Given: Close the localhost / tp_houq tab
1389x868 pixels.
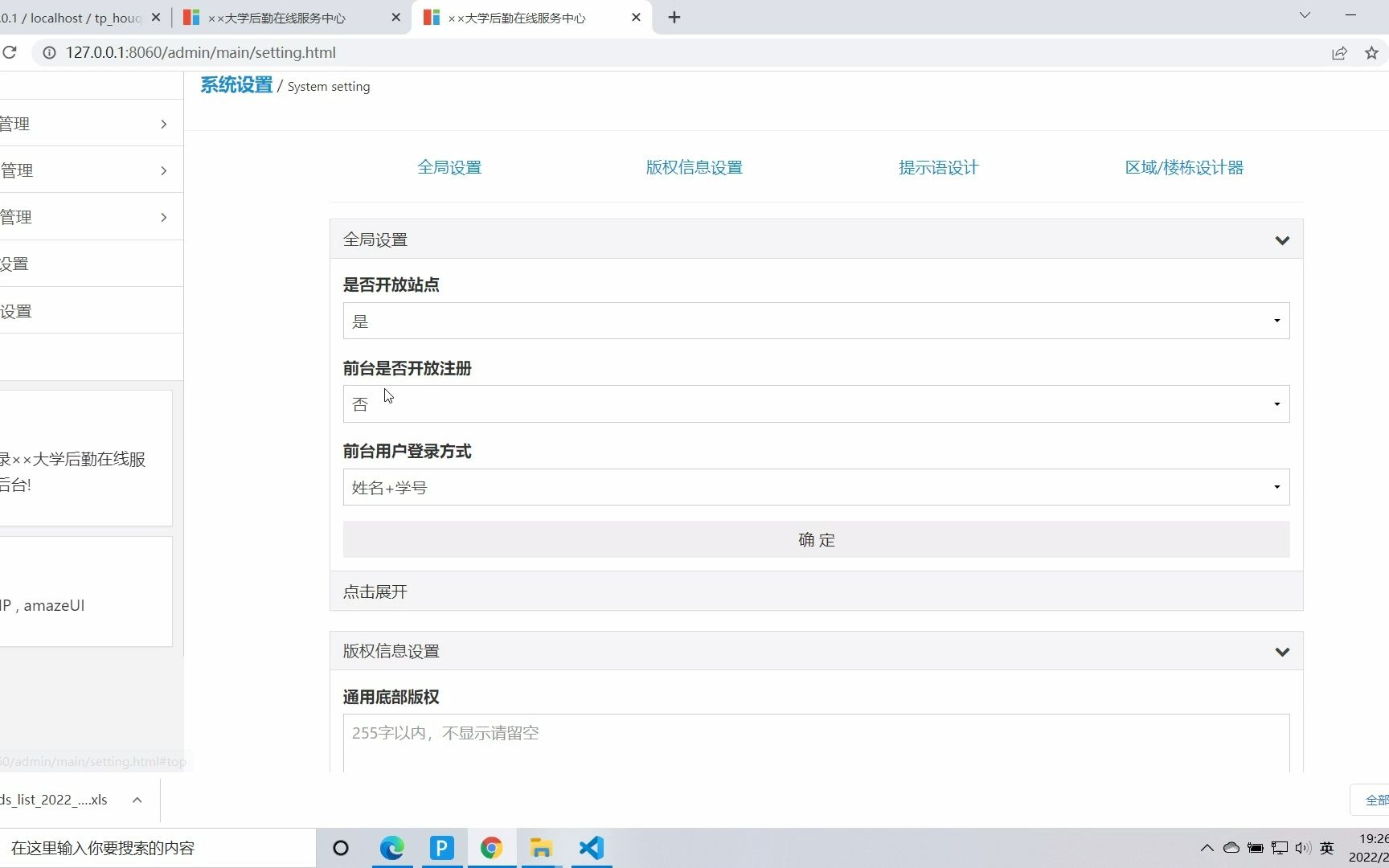Looking at the screenshot, I should coord(156,17).
